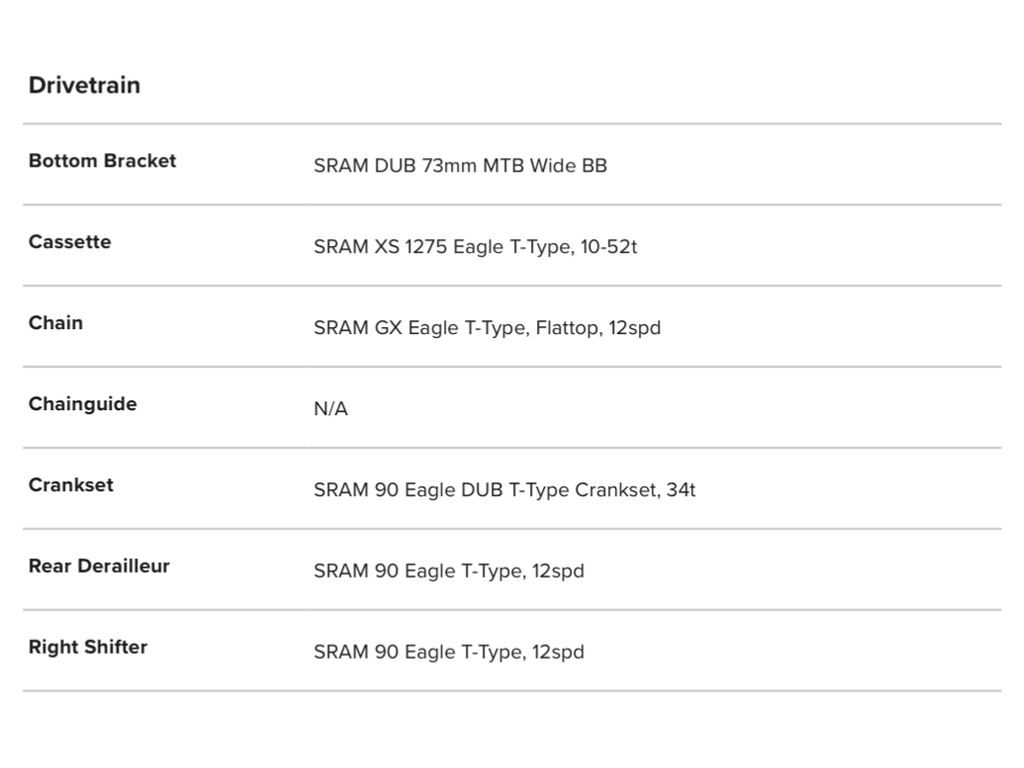Select the Right Shifter row label

coord(88,647)
